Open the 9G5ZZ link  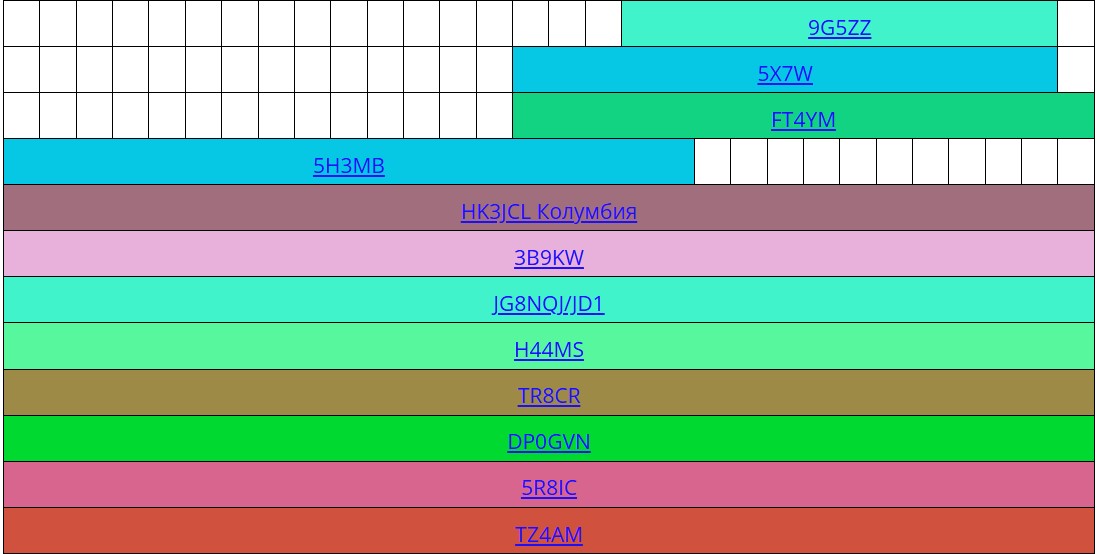pyautogui.click(x=839, y=28)
